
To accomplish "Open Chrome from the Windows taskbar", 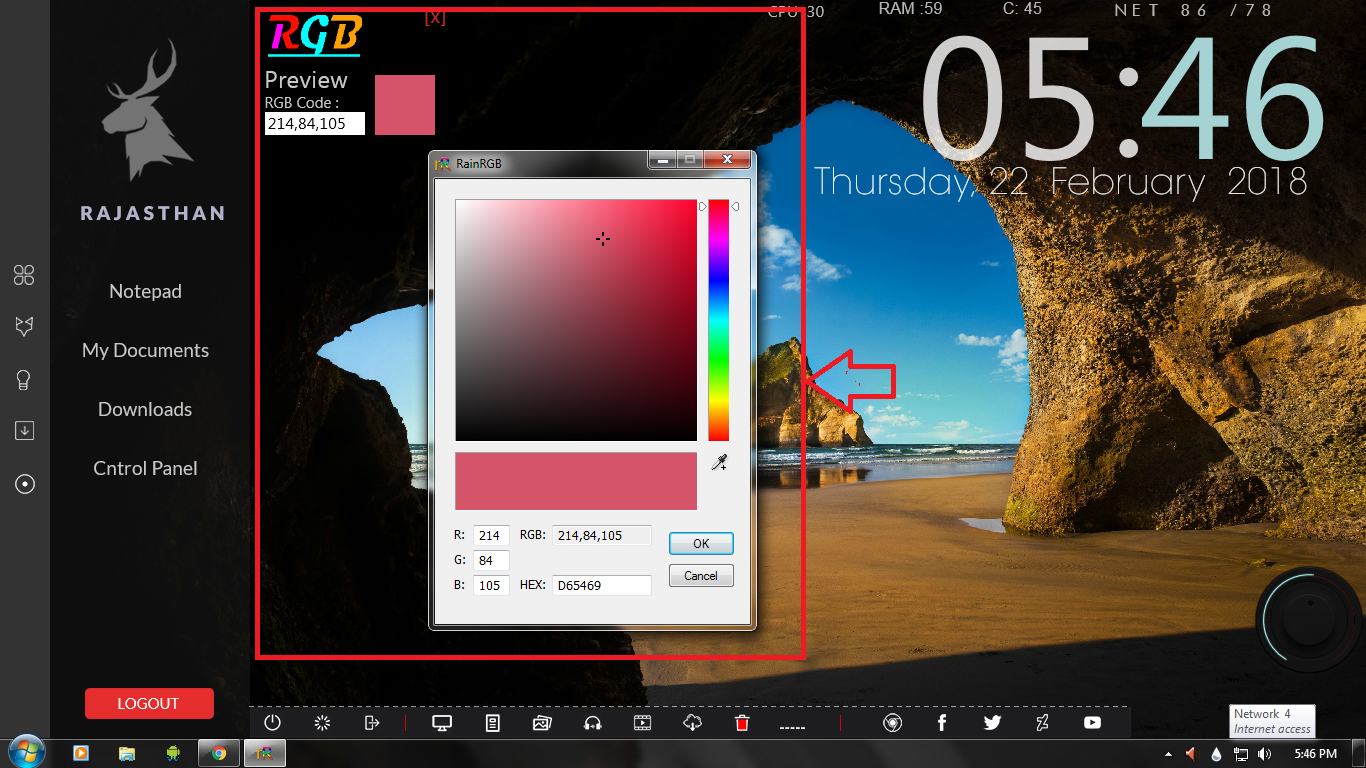I will [218, 752].
